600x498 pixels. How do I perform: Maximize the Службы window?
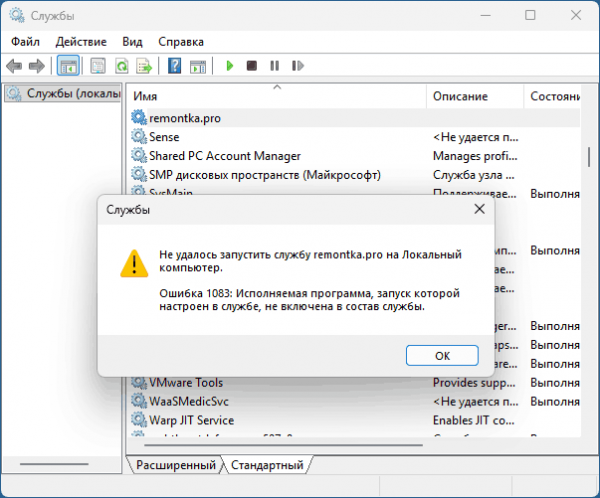[530, 15]
